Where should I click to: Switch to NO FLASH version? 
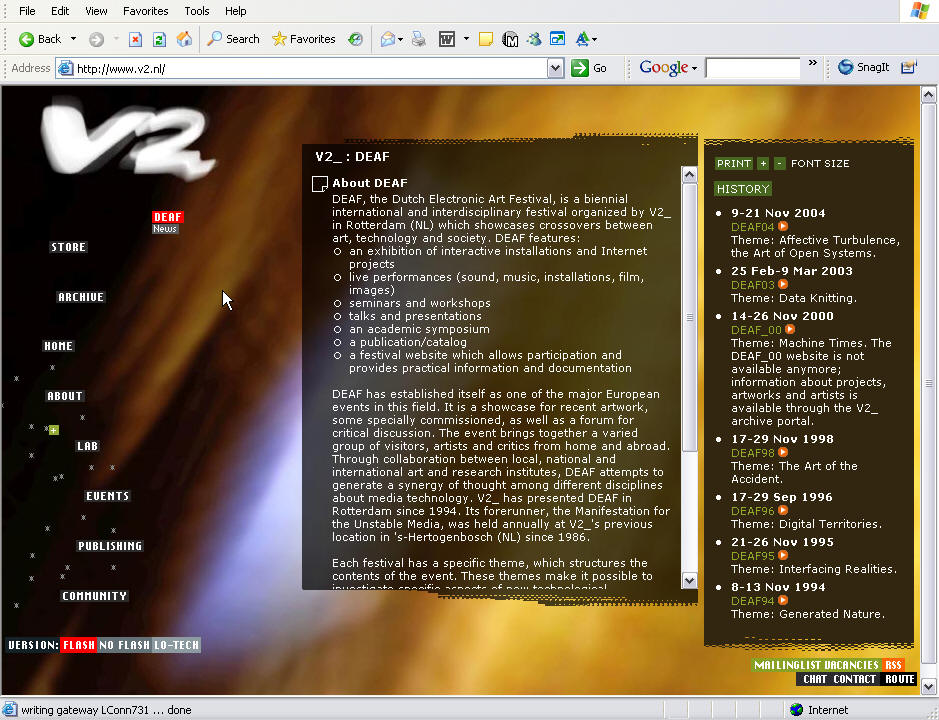coord(125,645)
